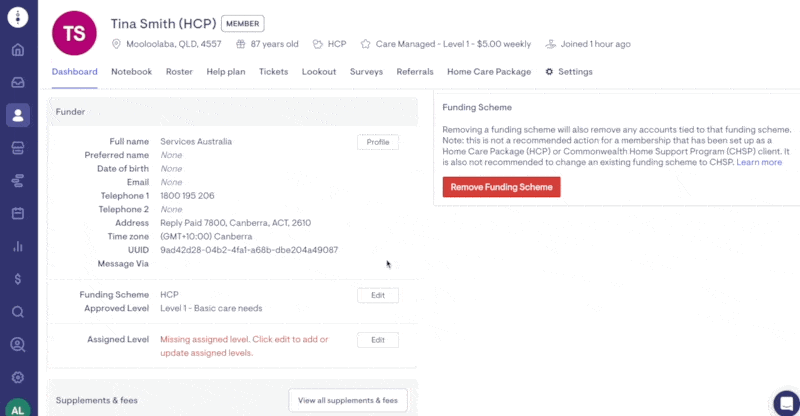The image size is (800, 416).
Task: Select the People icon in the sidebar
Action: (18, 115)
